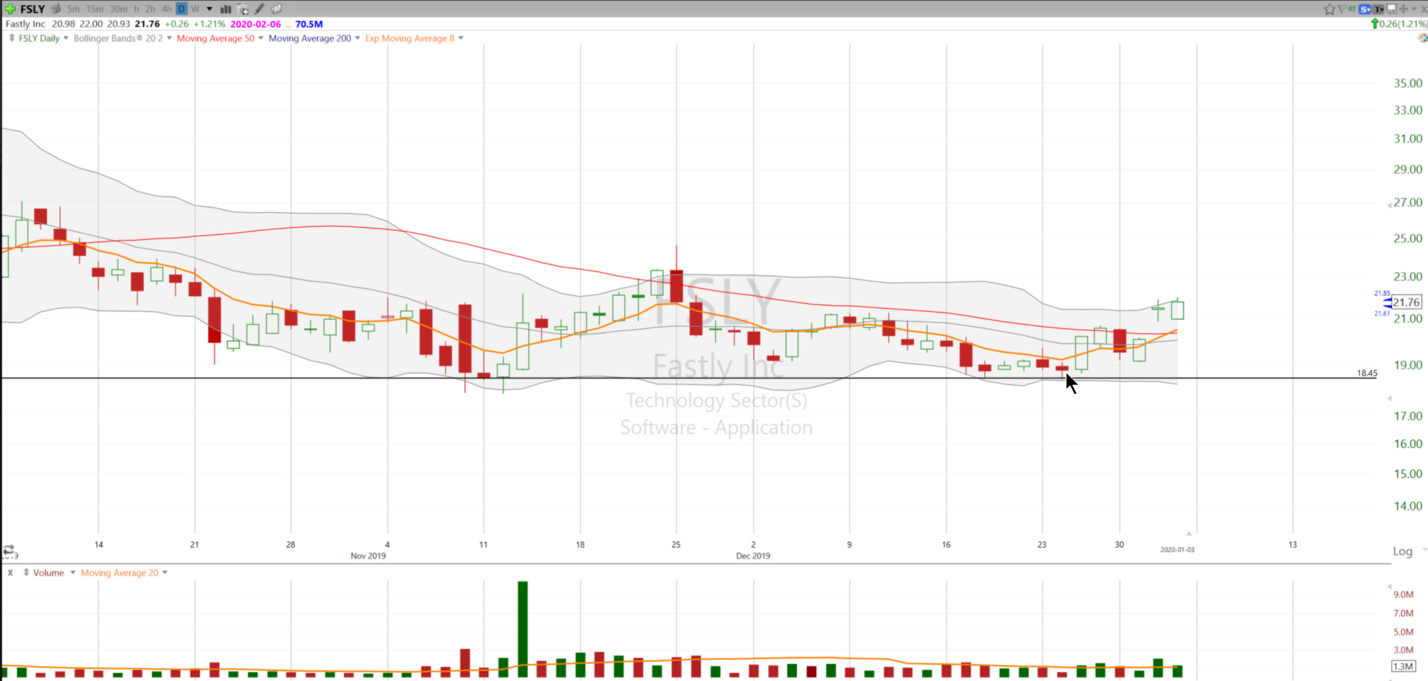Click the 35.00 price axis label
This screenshot has height=681, width=1428.
pos(1408,82)
